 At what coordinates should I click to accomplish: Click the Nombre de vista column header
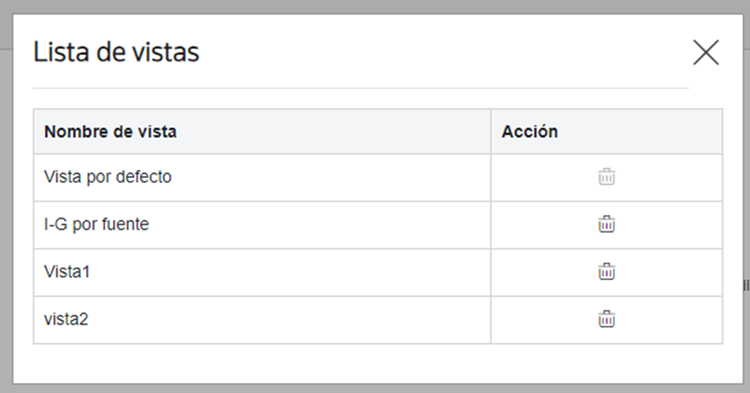110,131
